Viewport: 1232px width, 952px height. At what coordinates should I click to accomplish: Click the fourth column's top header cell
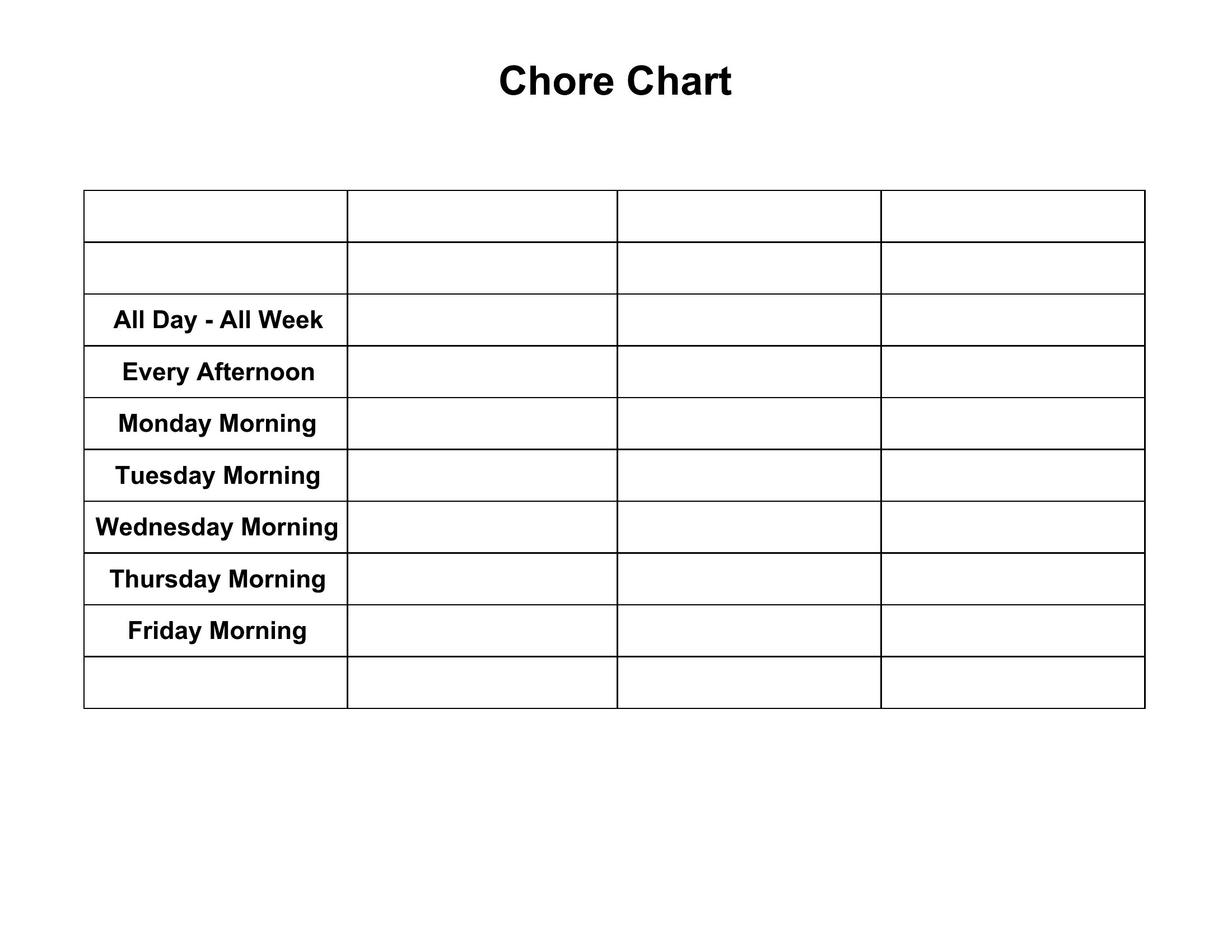(1013, 216)
